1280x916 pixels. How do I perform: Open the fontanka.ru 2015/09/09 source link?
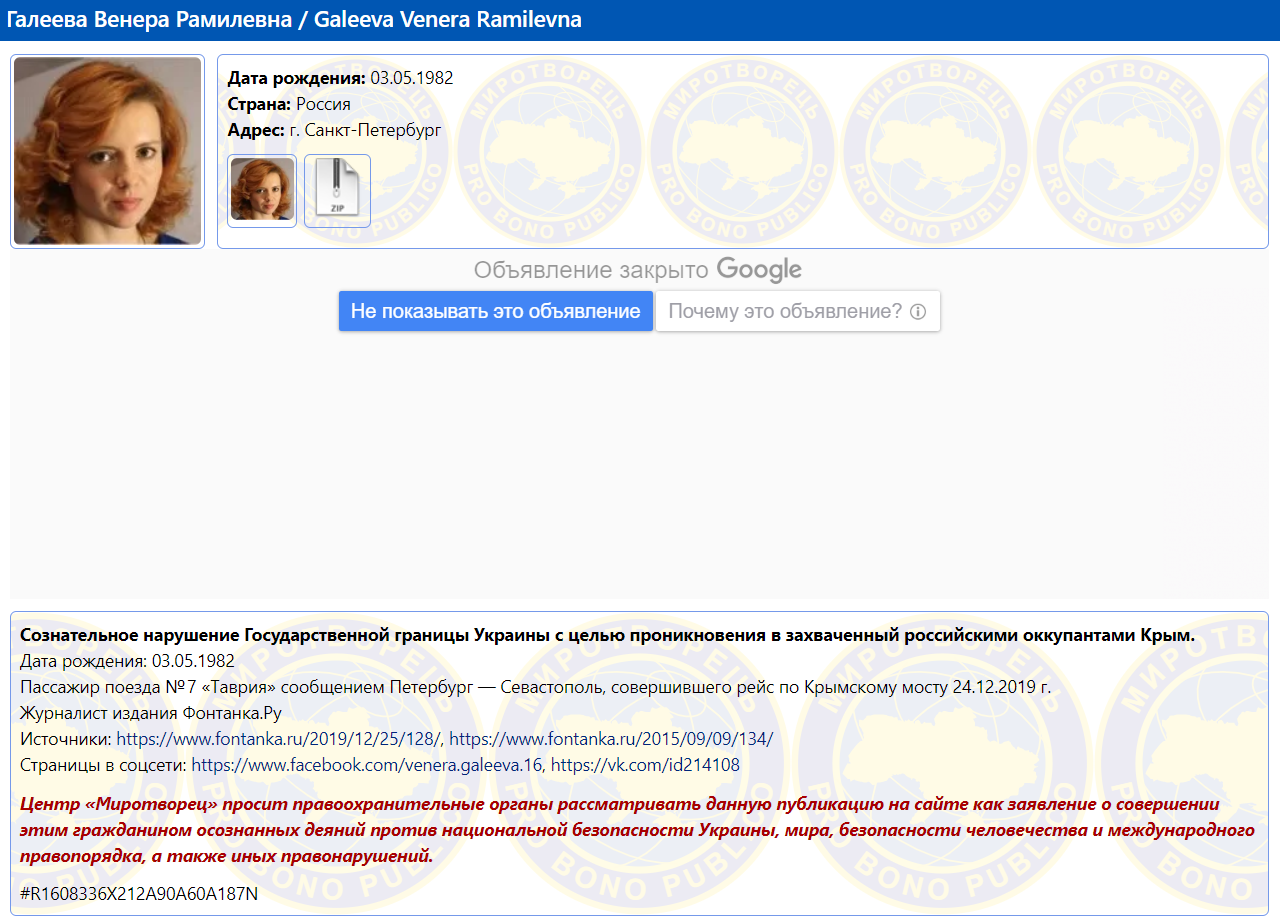(x=611, y=739)
